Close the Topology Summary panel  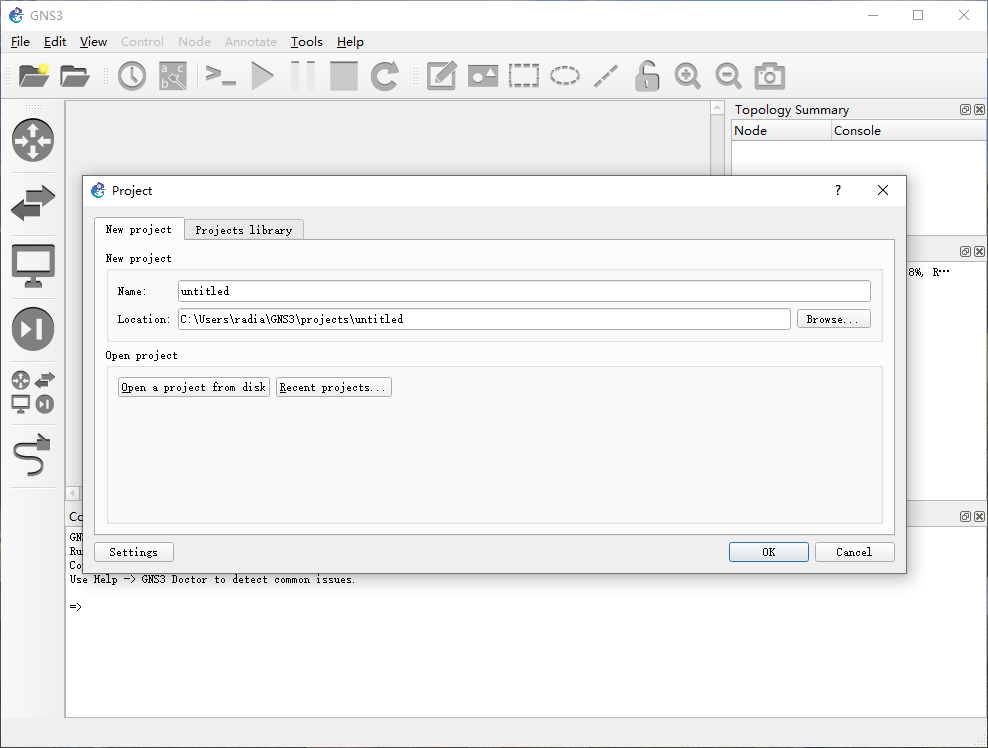979,110
